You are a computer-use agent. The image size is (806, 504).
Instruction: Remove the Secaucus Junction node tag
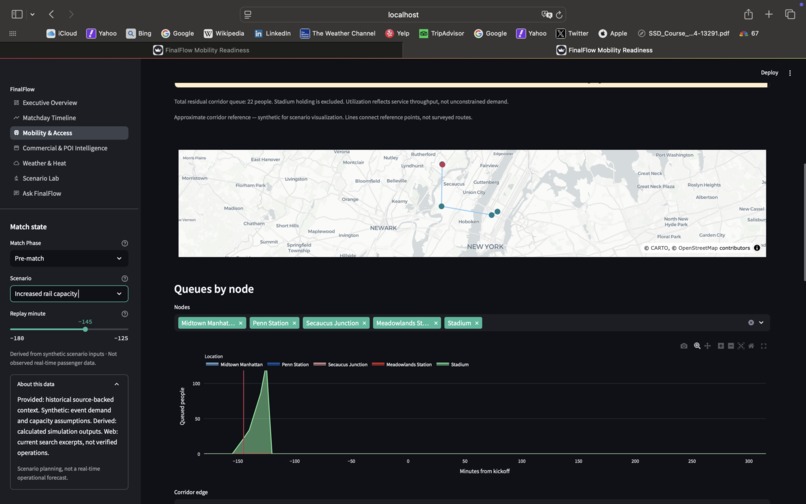[x=364, y=323]
